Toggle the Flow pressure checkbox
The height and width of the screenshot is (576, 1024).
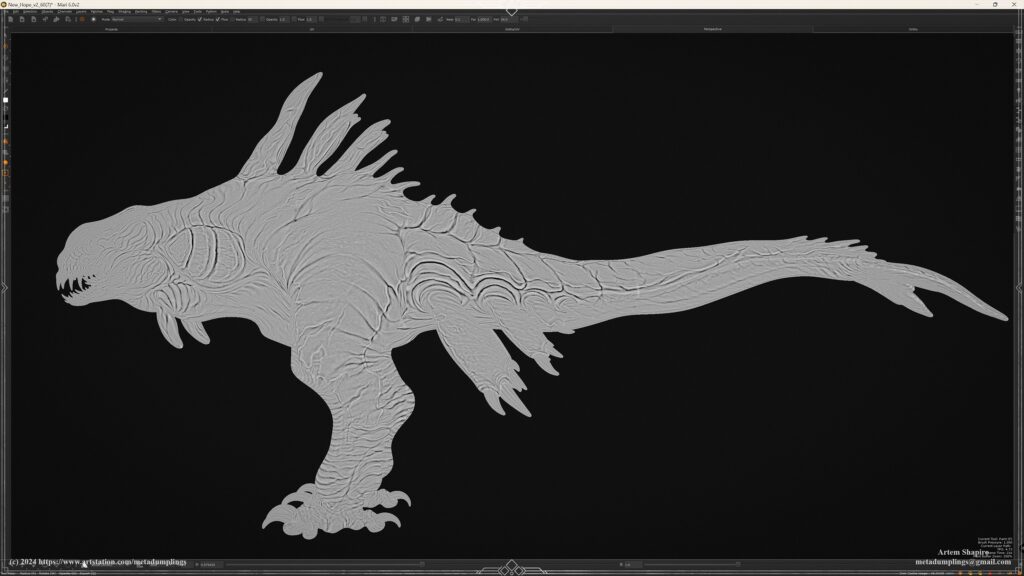pyautogui.click(x=217, y=19)
